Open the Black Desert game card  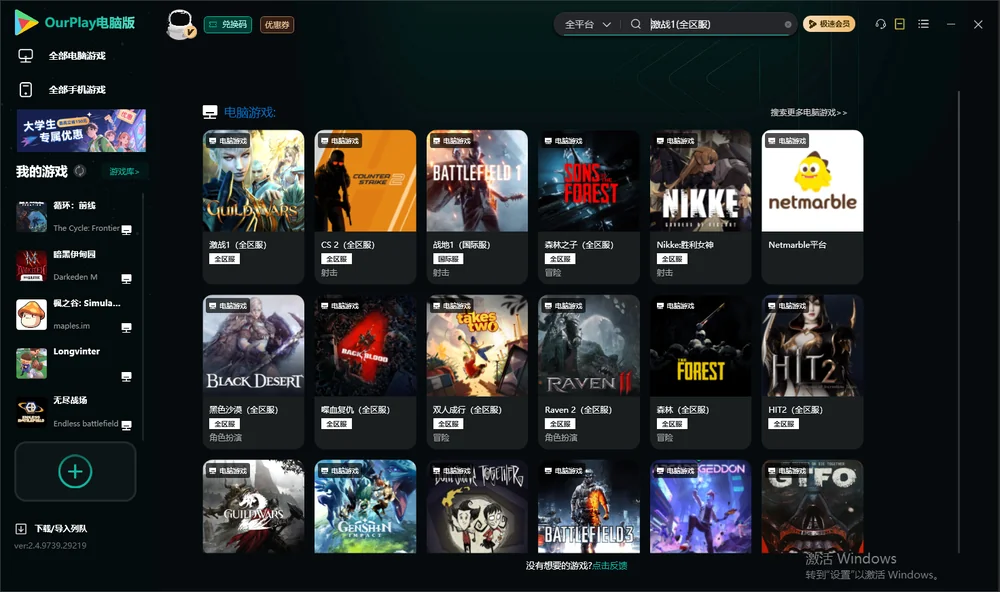pos(254,371)
